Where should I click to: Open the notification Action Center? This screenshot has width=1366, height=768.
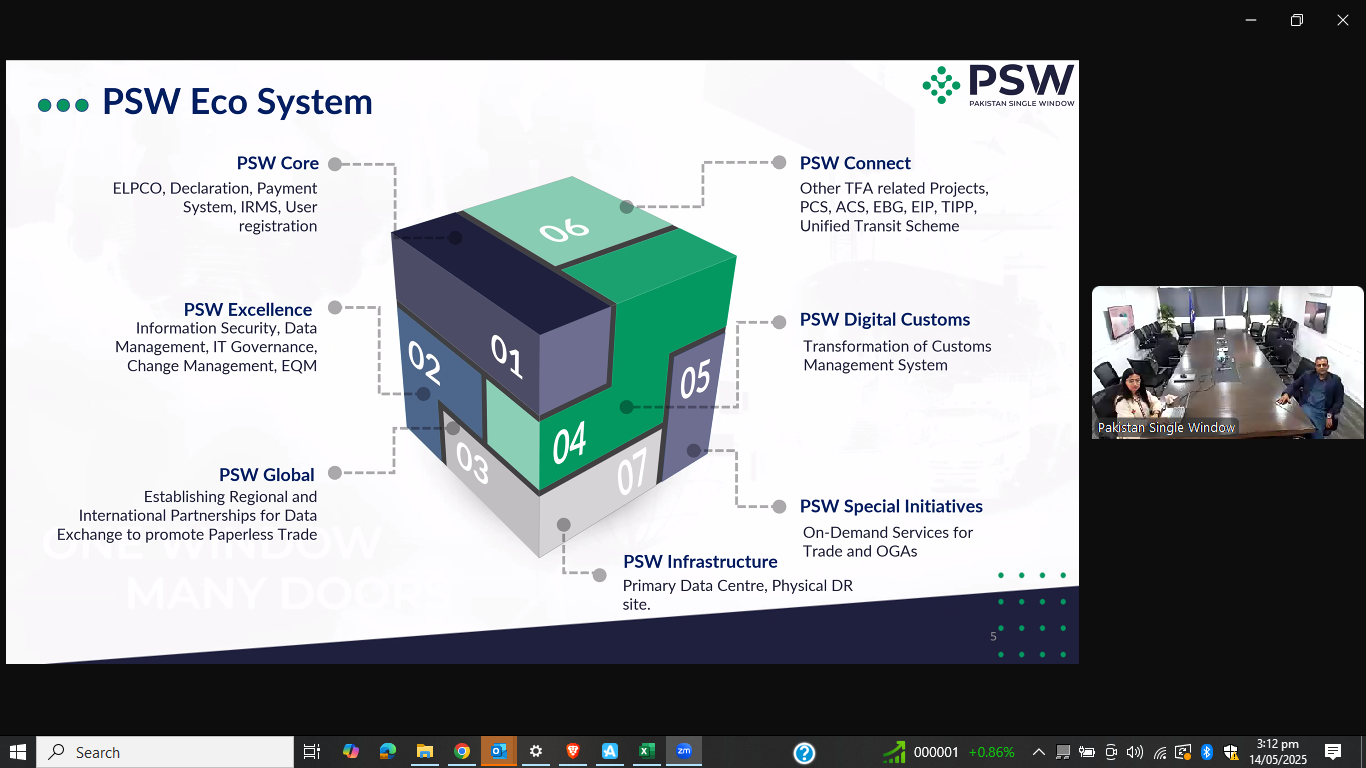pos(1333,752)
